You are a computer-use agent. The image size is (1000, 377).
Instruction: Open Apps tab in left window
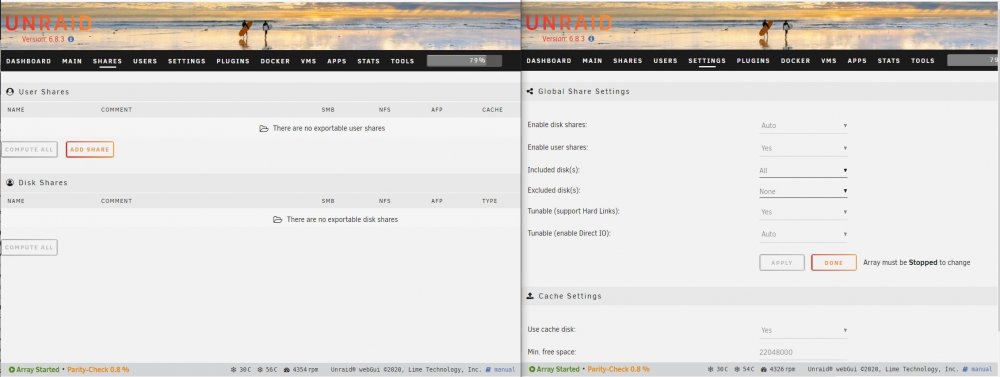(x=337, y=61)
